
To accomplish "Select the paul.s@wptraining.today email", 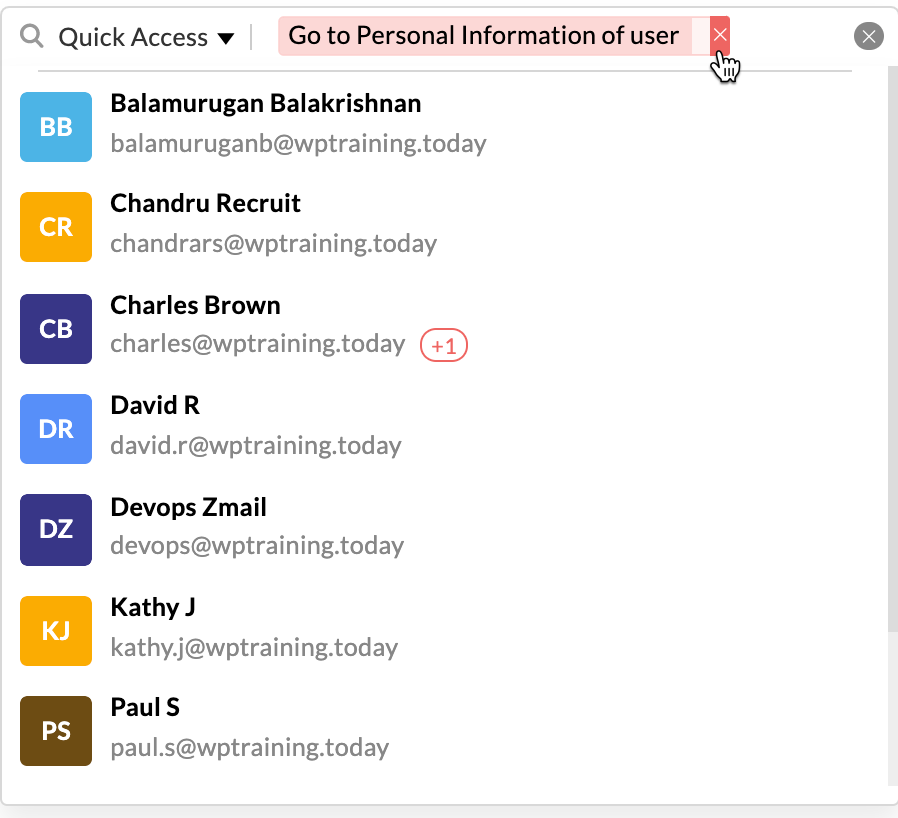I will (249, 747).
